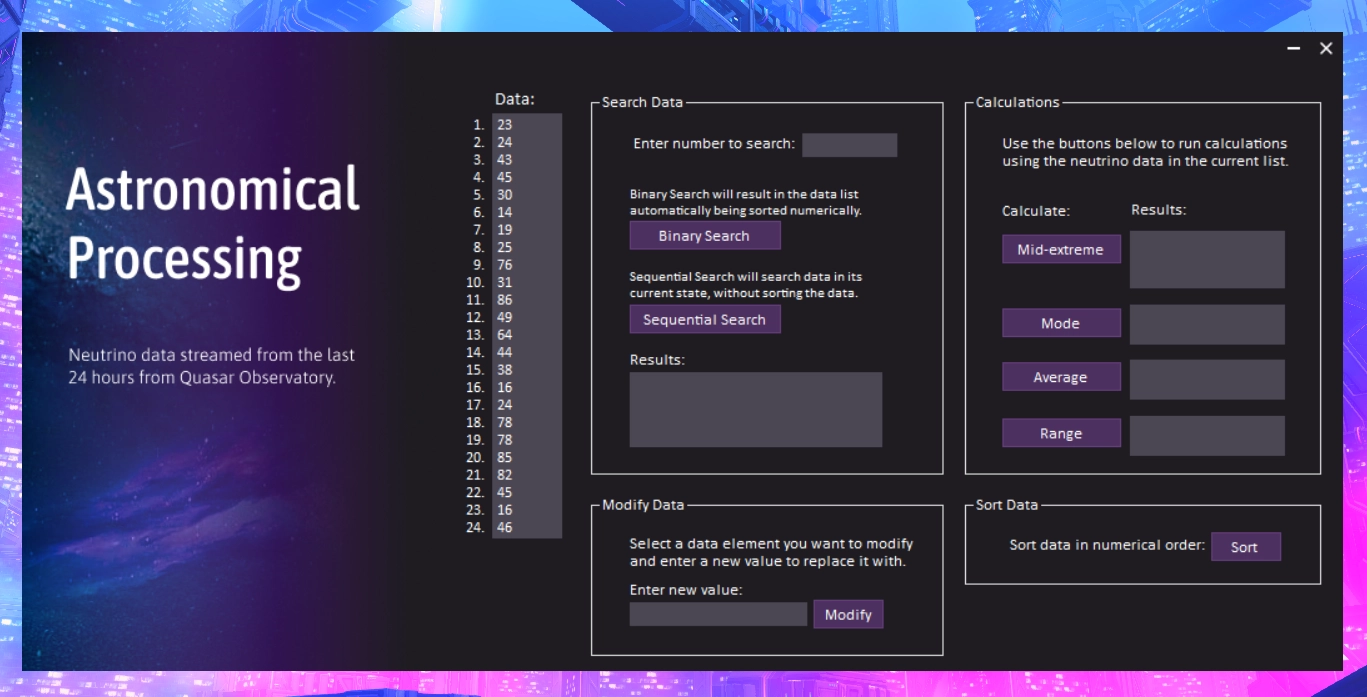Select value 78 in row 19
The width and height of the screenshot is (1367, 697).
(527, 440)
